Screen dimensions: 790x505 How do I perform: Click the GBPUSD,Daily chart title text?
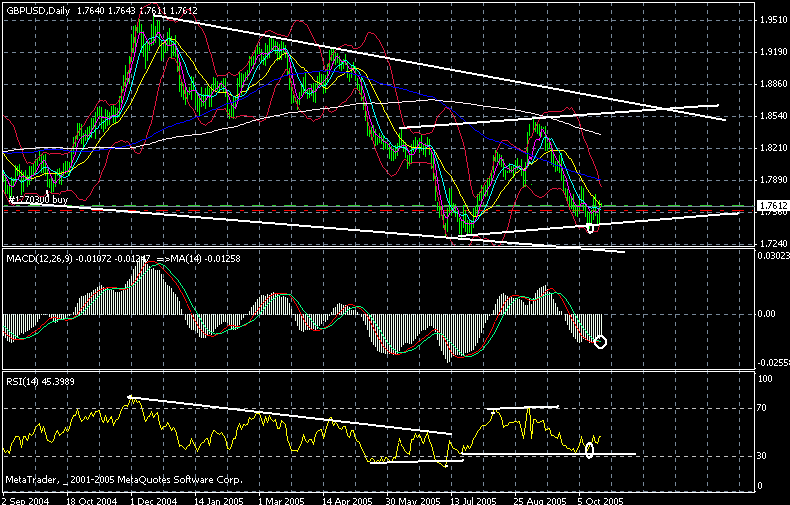[x=38, y=11]
